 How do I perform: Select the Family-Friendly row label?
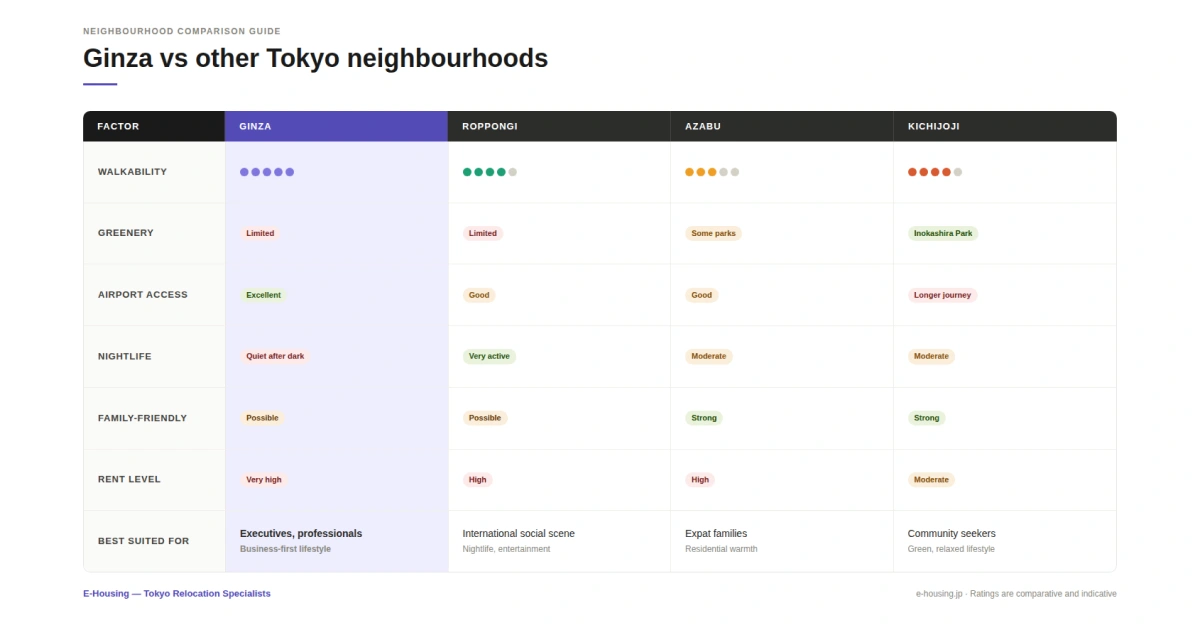point(142,418)
